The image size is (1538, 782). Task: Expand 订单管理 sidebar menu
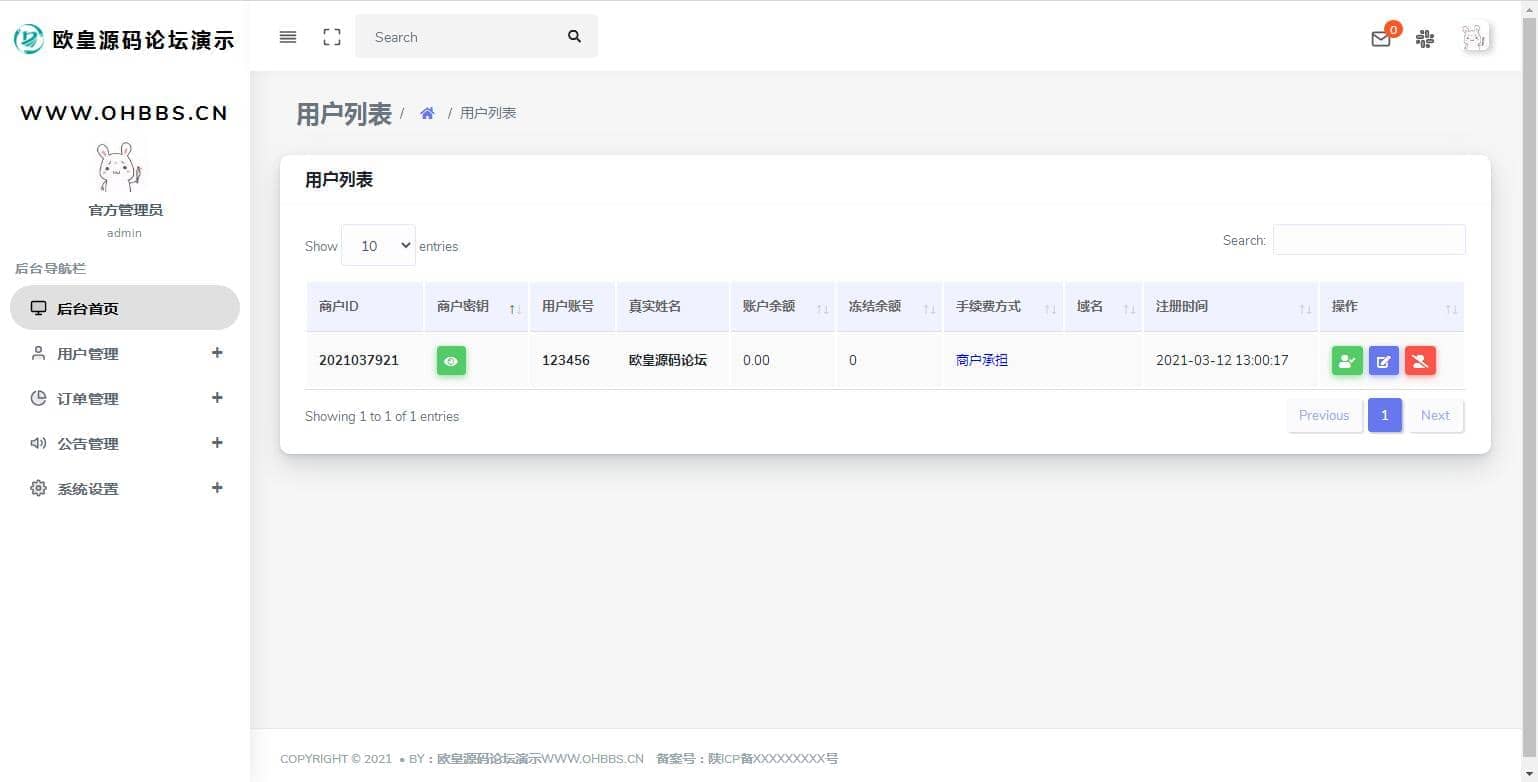point(125,398)
